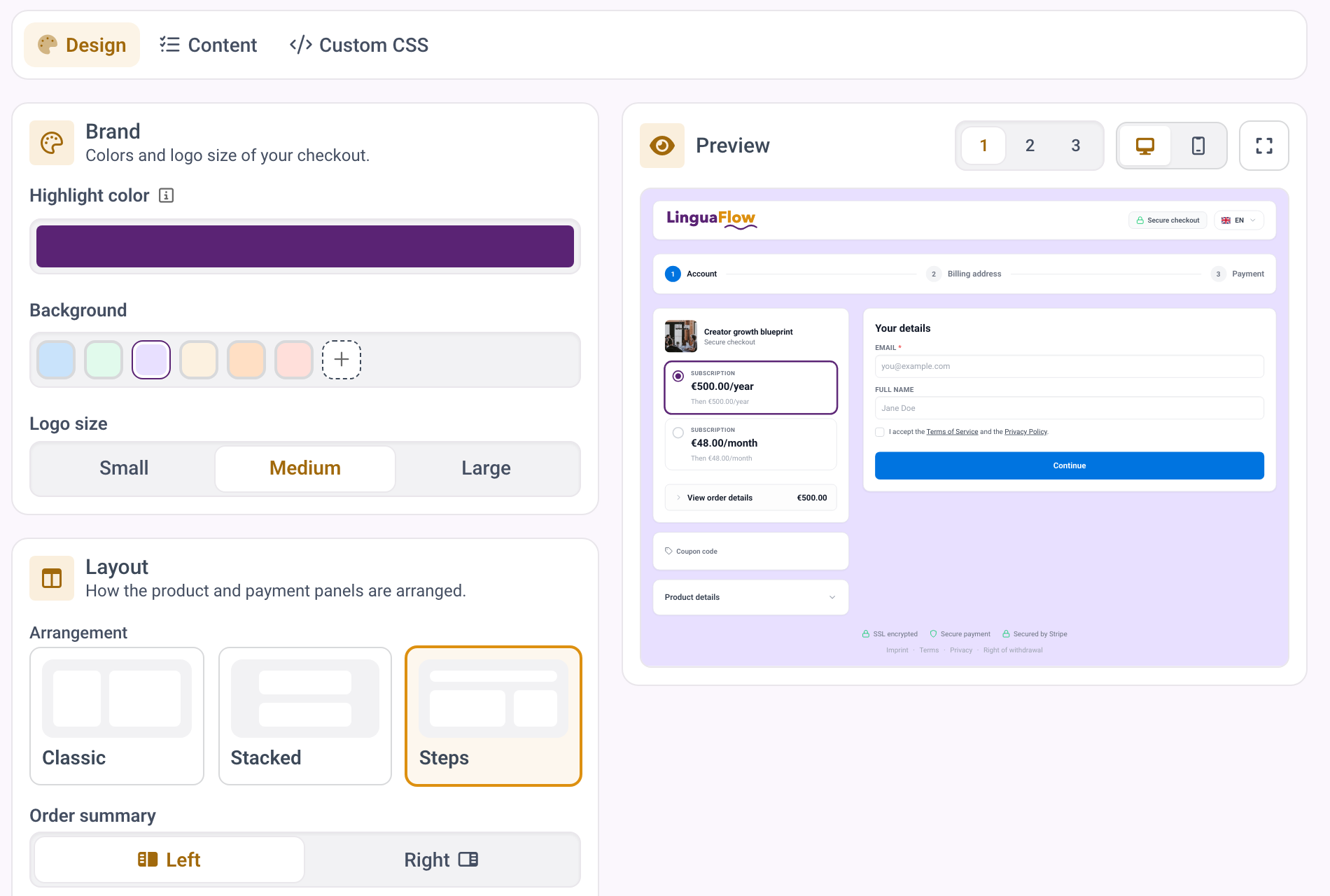The image size is (1330, 896).
Task: Click the Preview eye icon
Action: point(661,146)
